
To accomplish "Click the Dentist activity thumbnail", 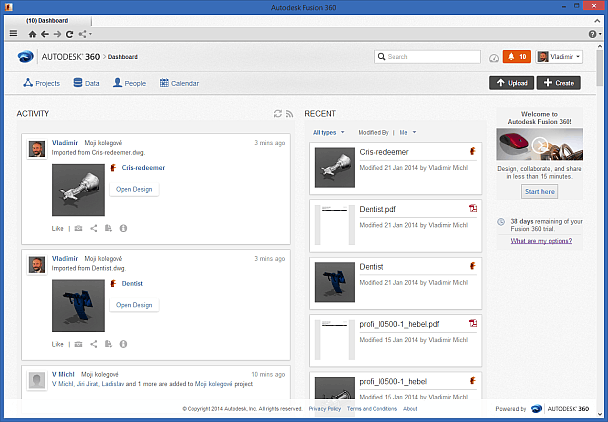I will (78, 306).
